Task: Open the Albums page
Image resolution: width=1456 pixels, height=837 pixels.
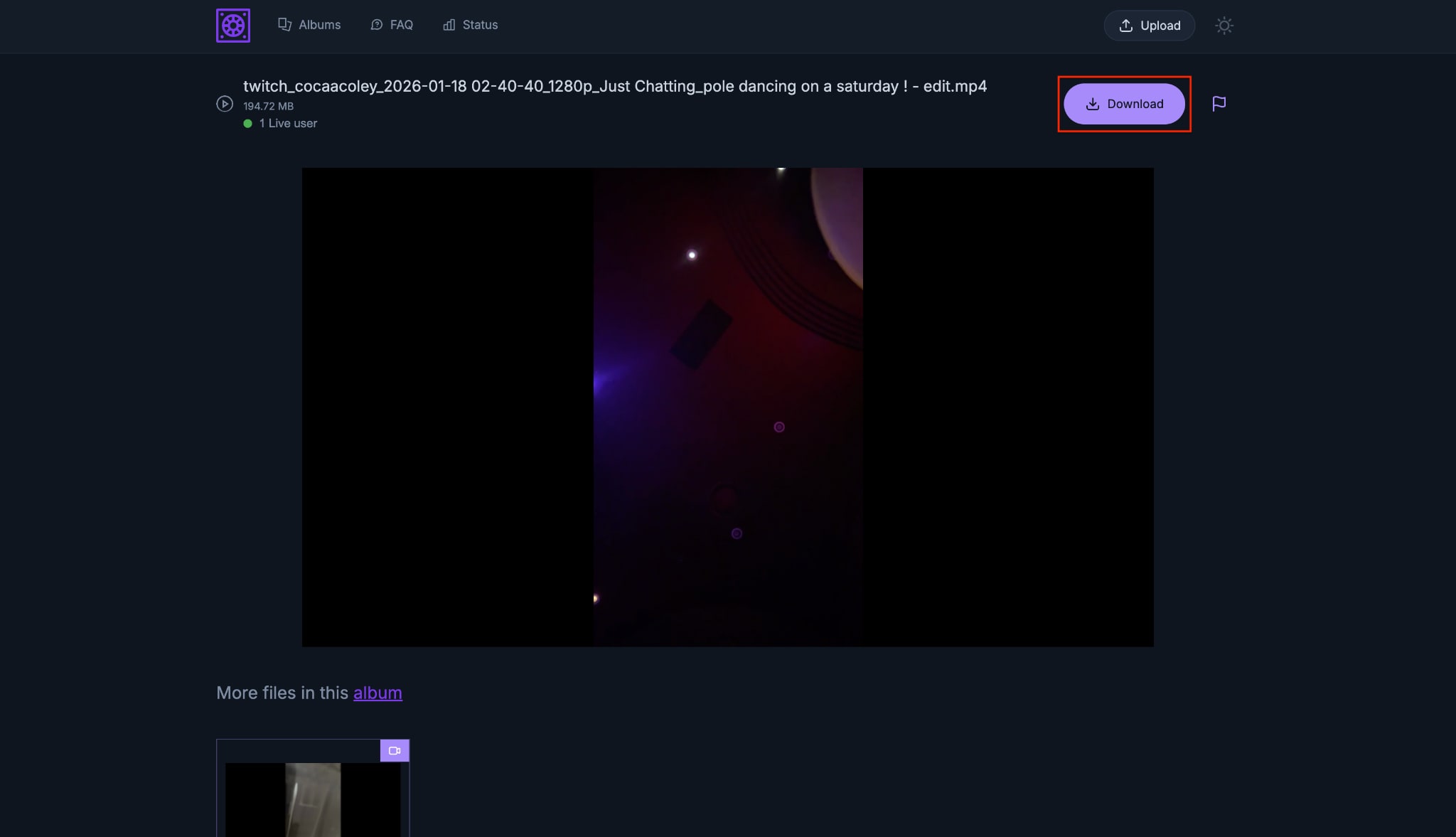Action: point(320,25)
